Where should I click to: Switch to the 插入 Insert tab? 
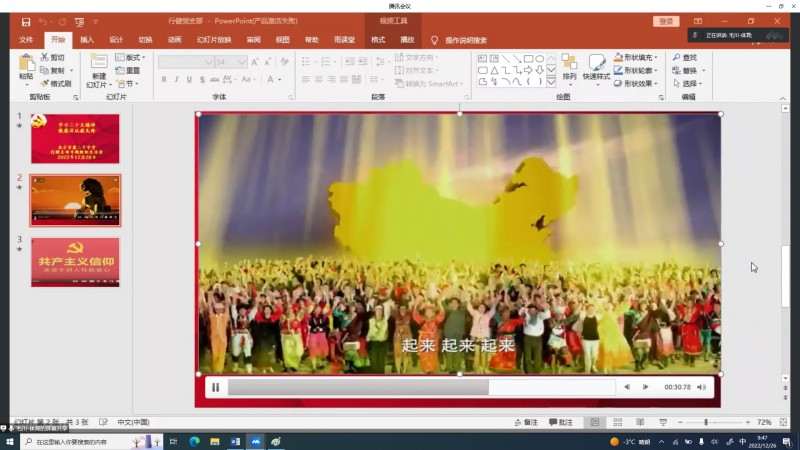[87, 40]
